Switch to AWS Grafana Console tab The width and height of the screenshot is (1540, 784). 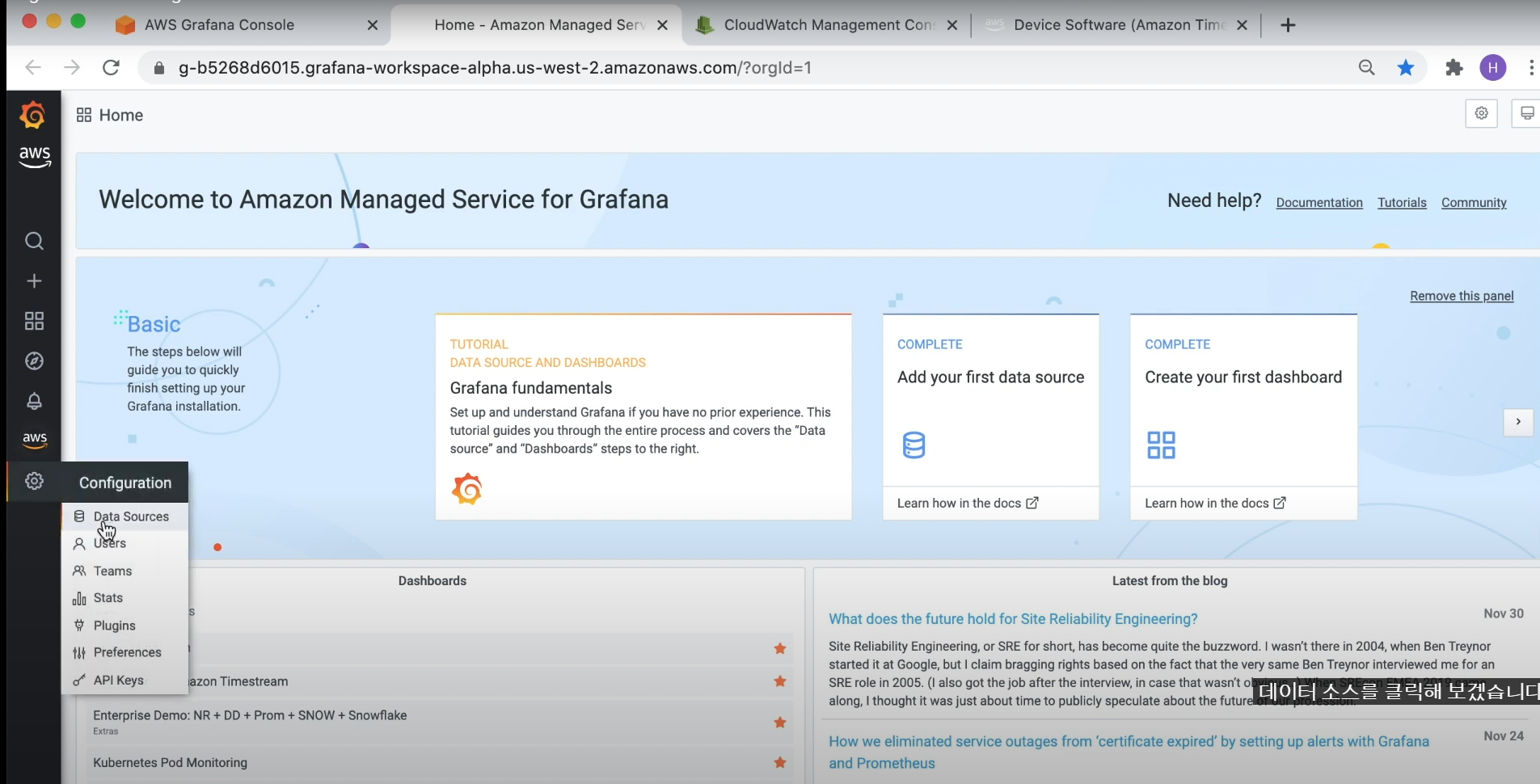(x=219, y=25)
